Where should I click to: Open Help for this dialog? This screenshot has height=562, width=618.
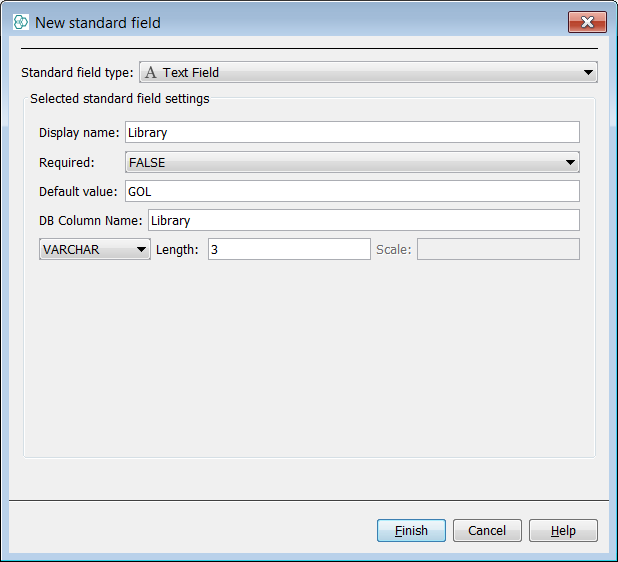pyautogui.click(x=563, y=531)
